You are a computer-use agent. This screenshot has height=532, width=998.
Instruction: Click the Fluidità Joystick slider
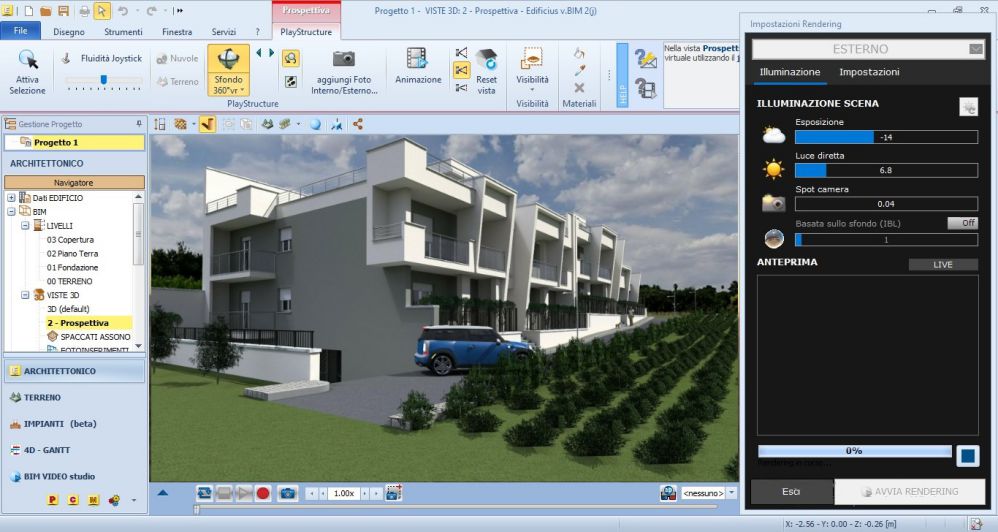coord(104,80)
